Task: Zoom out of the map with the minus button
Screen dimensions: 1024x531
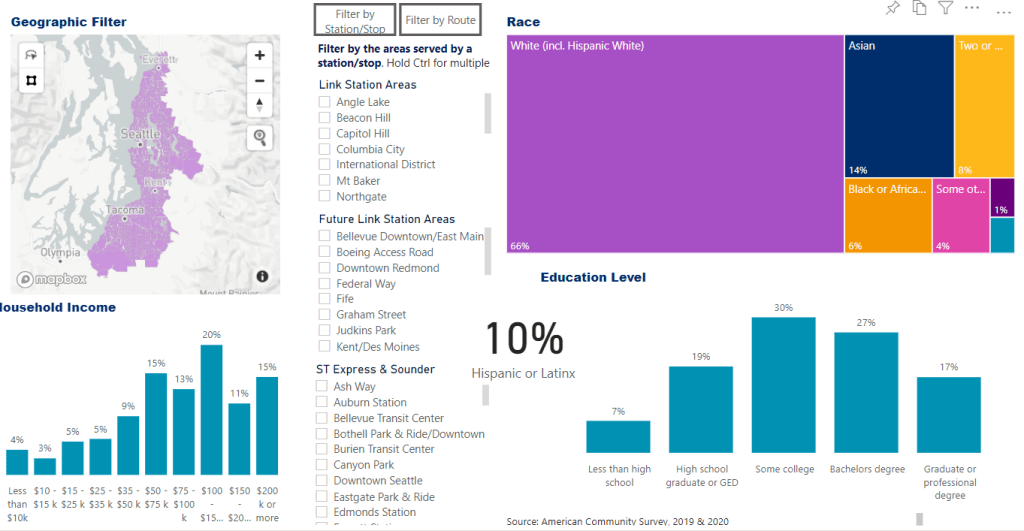Action: [260, 81]
